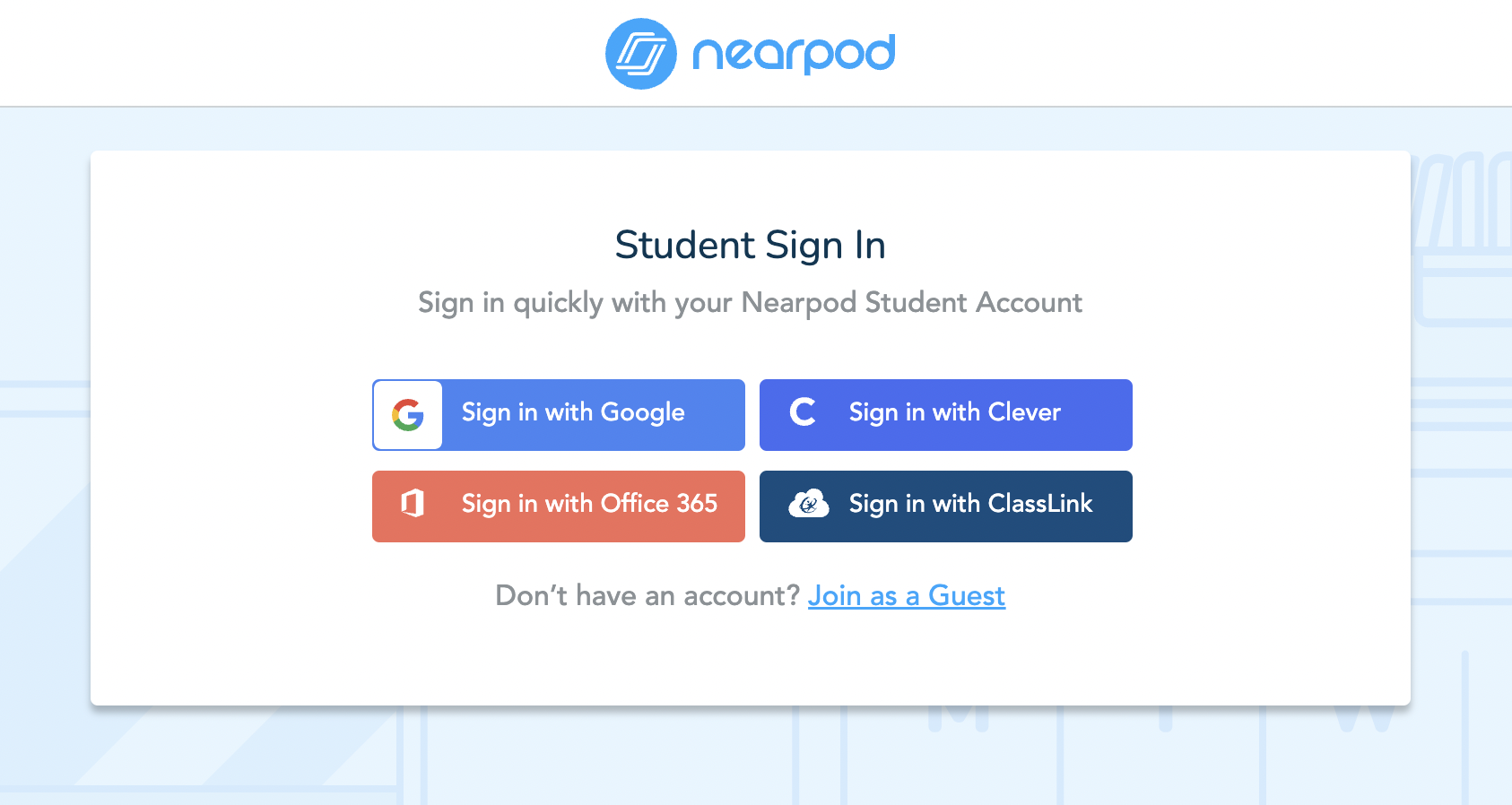Choose Sign in with Clever
Screen dimensions: 1512x805
tap(954, 413)
